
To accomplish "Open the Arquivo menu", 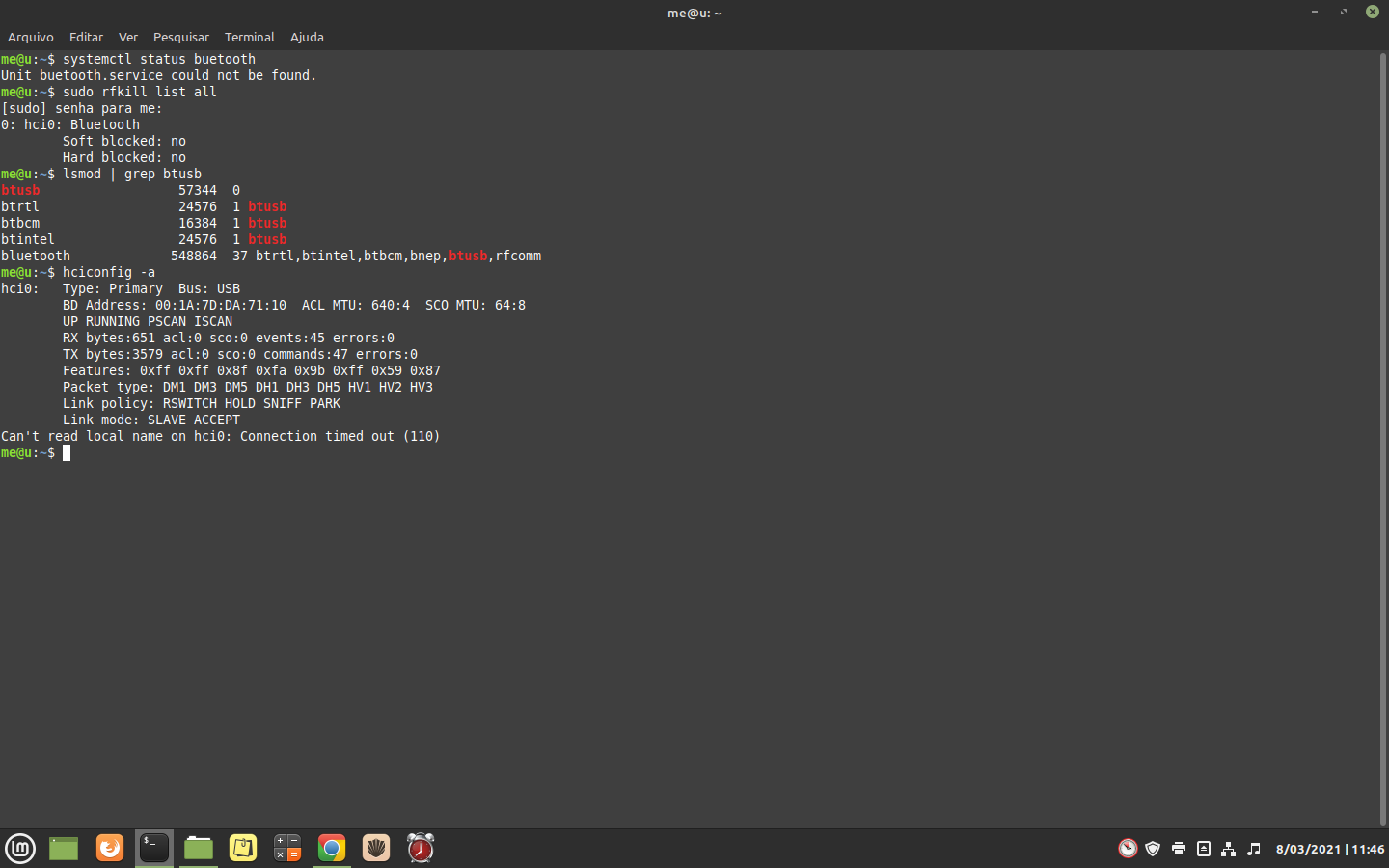I will coord(30,37).
